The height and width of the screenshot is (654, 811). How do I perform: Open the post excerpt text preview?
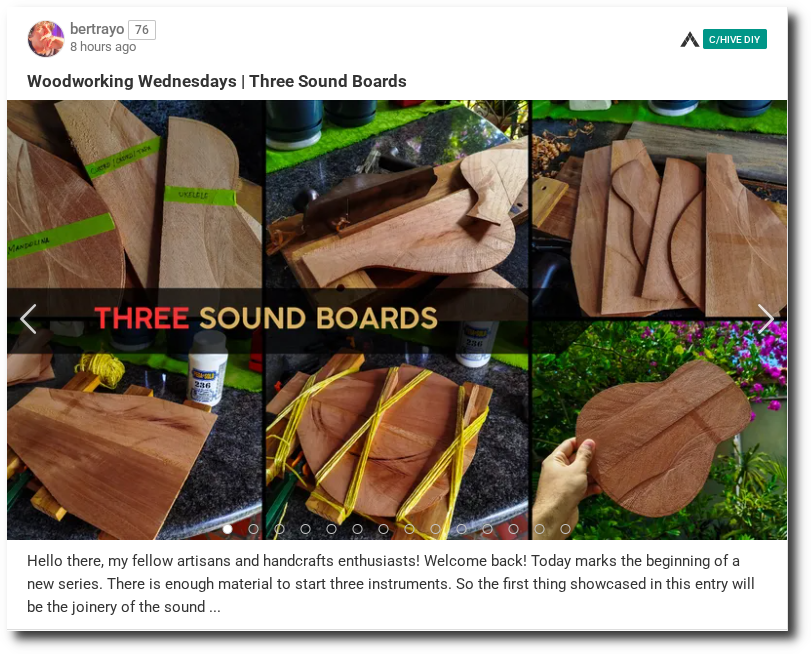[391, 584]
